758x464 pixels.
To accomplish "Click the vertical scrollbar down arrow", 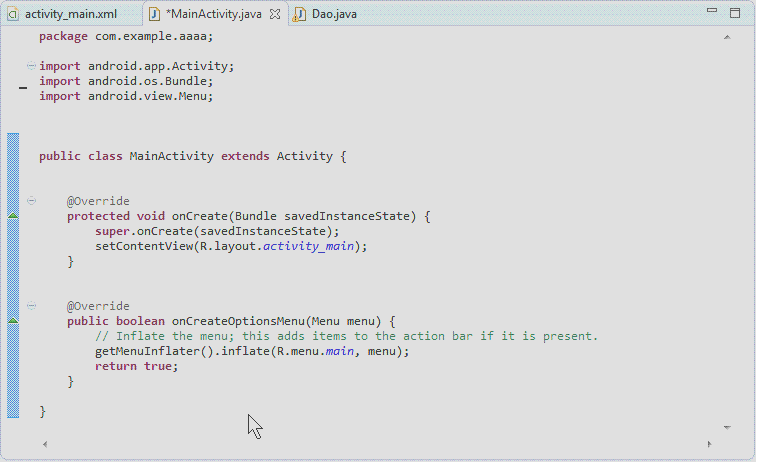I will 727,427.
